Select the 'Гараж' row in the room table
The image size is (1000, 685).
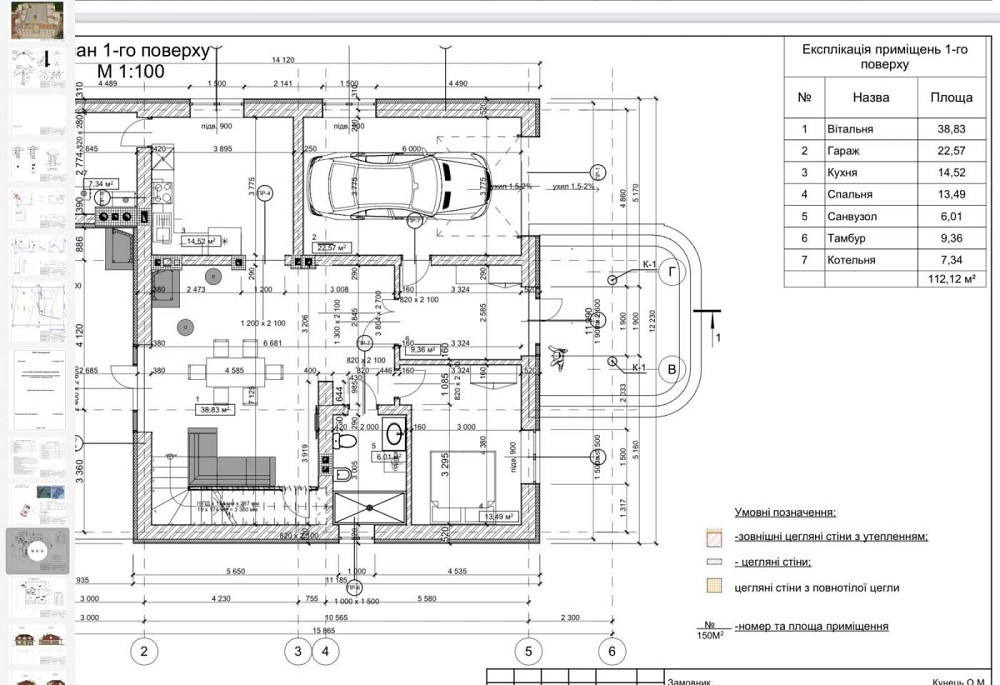[880, 151]
